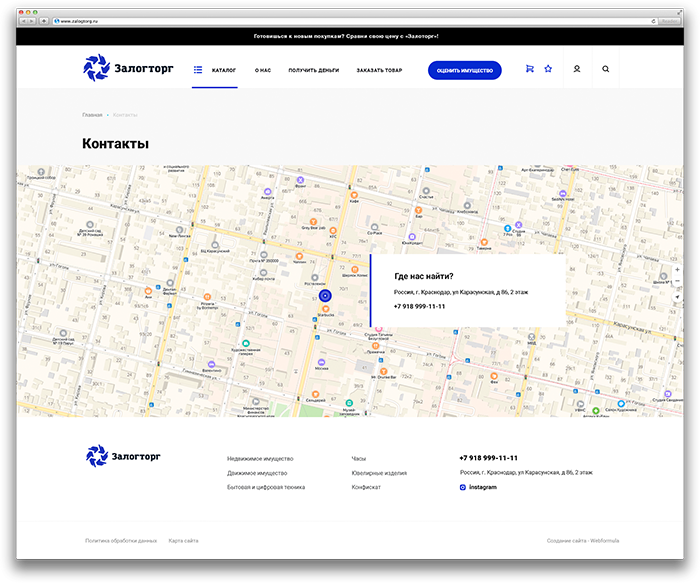Zoom out the map with minus button
This screenshot has width=700, height=583.
click(677, 281)
